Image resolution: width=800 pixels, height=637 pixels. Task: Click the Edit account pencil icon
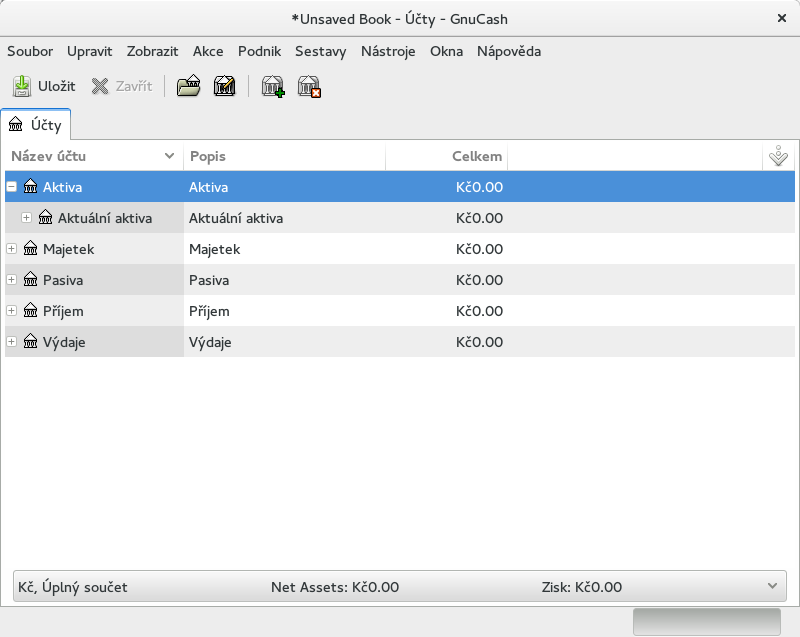click(224, 87)
